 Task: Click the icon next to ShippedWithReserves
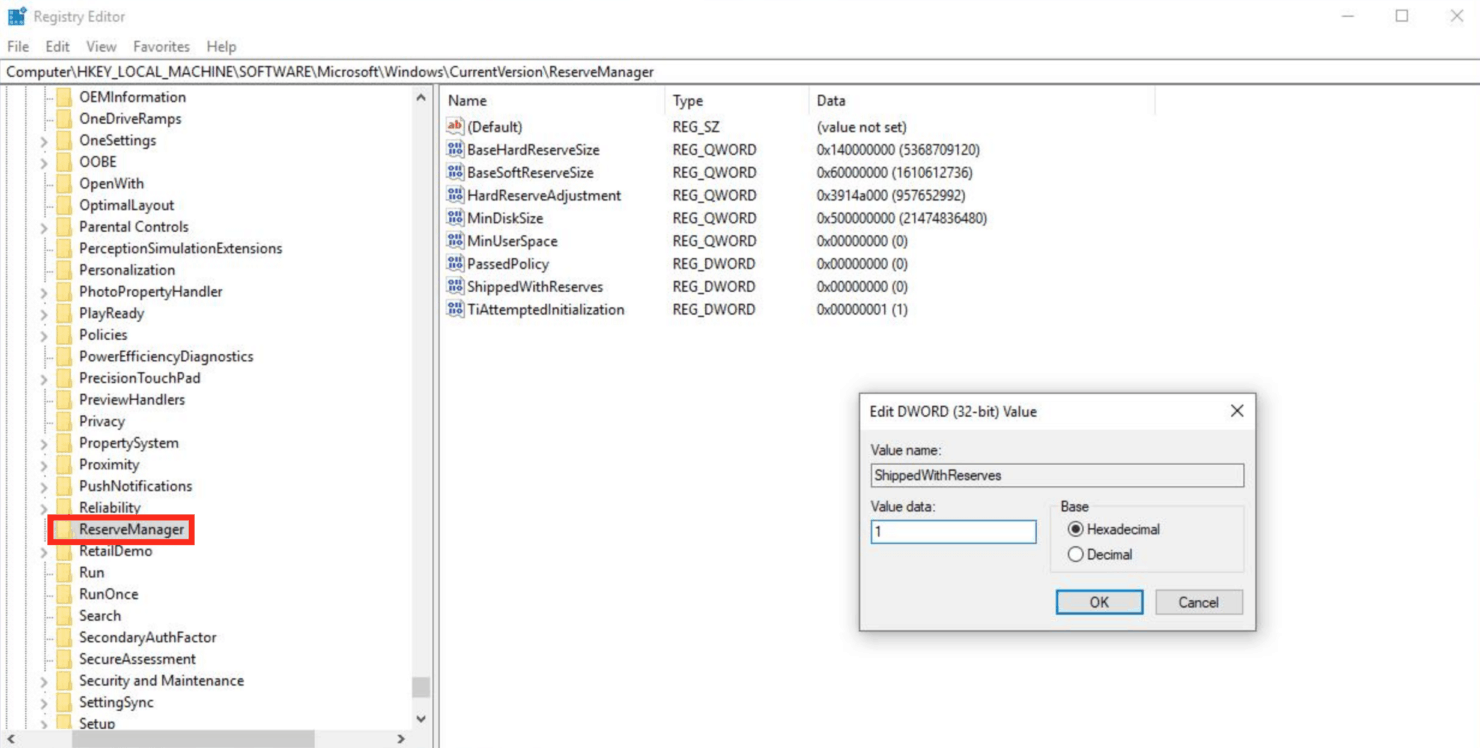coord(456,286)
